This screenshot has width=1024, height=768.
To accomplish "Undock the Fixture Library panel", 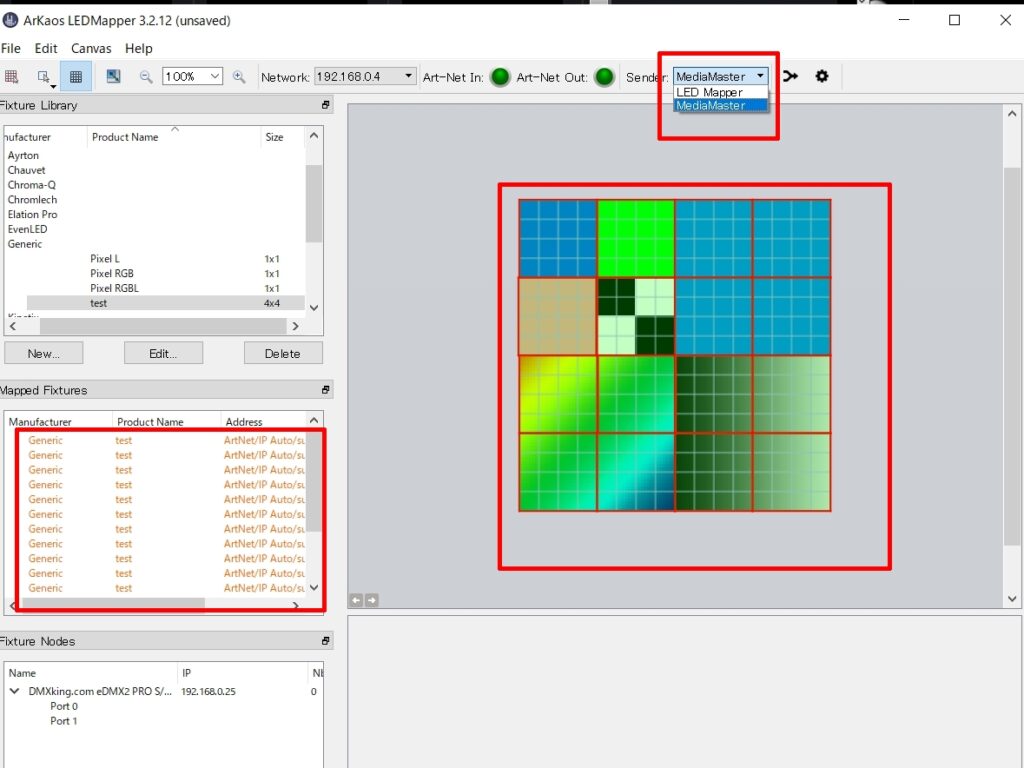I will [325, 105].
